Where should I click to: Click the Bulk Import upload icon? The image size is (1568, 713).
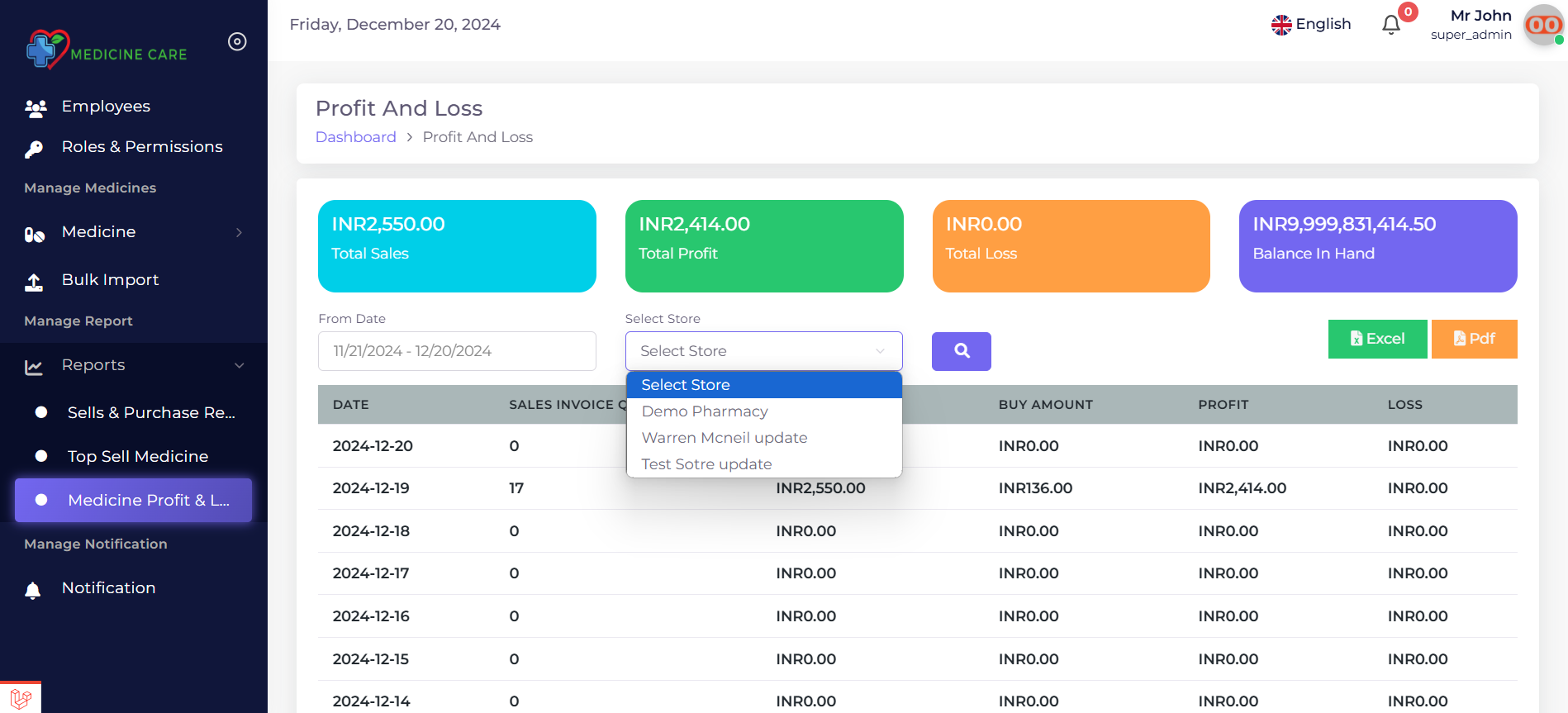34,282
